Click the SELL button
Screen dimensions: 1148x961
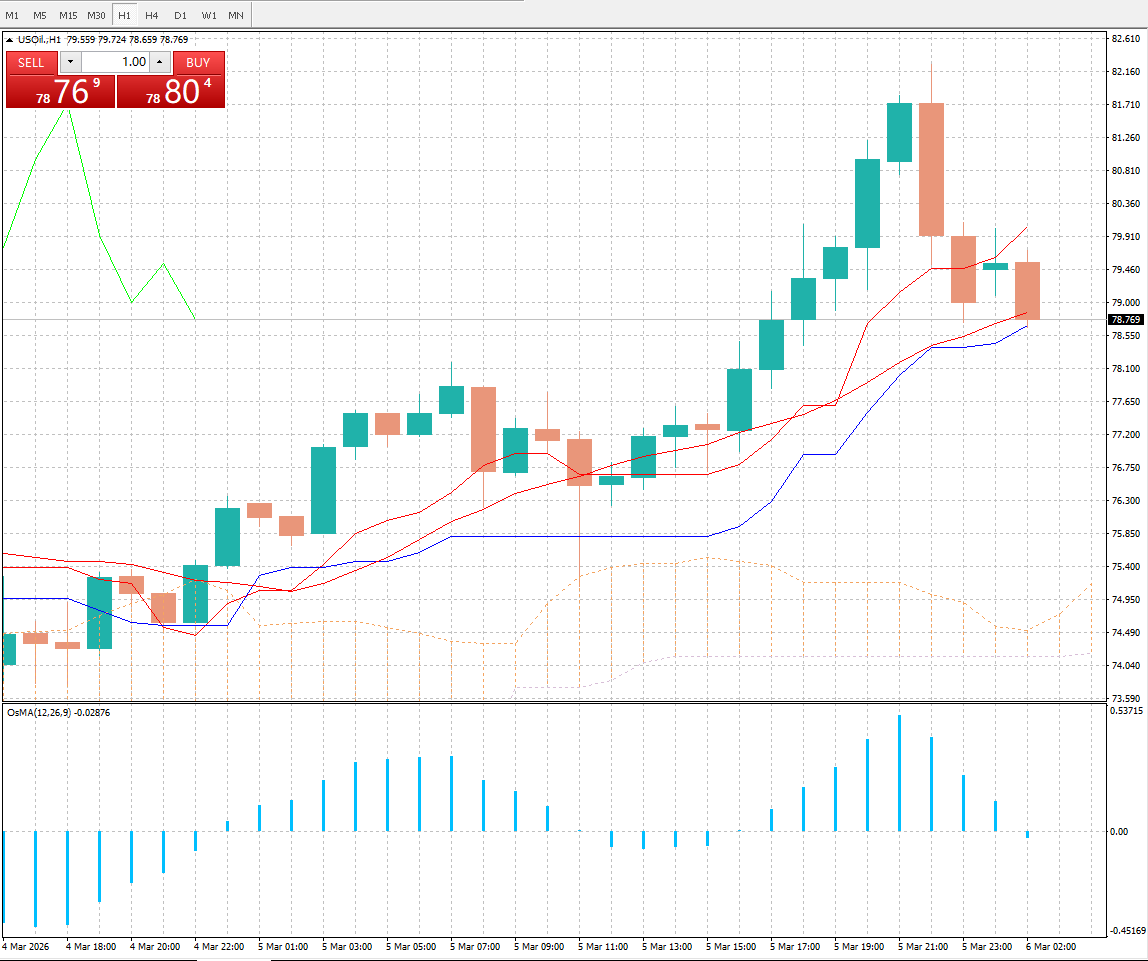pos(31,62)
